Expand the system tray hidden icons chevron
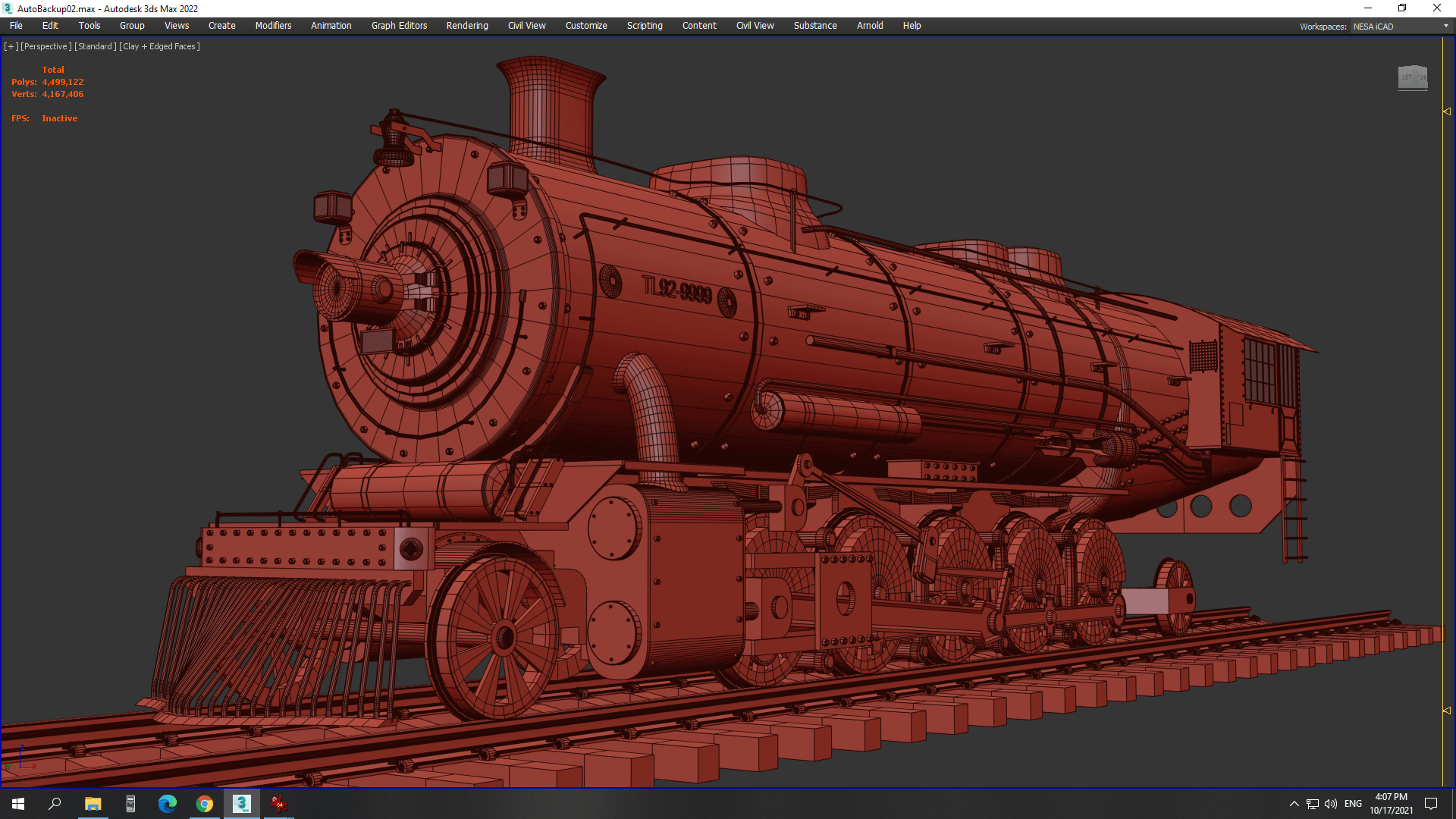 (x=1294, y=804)
